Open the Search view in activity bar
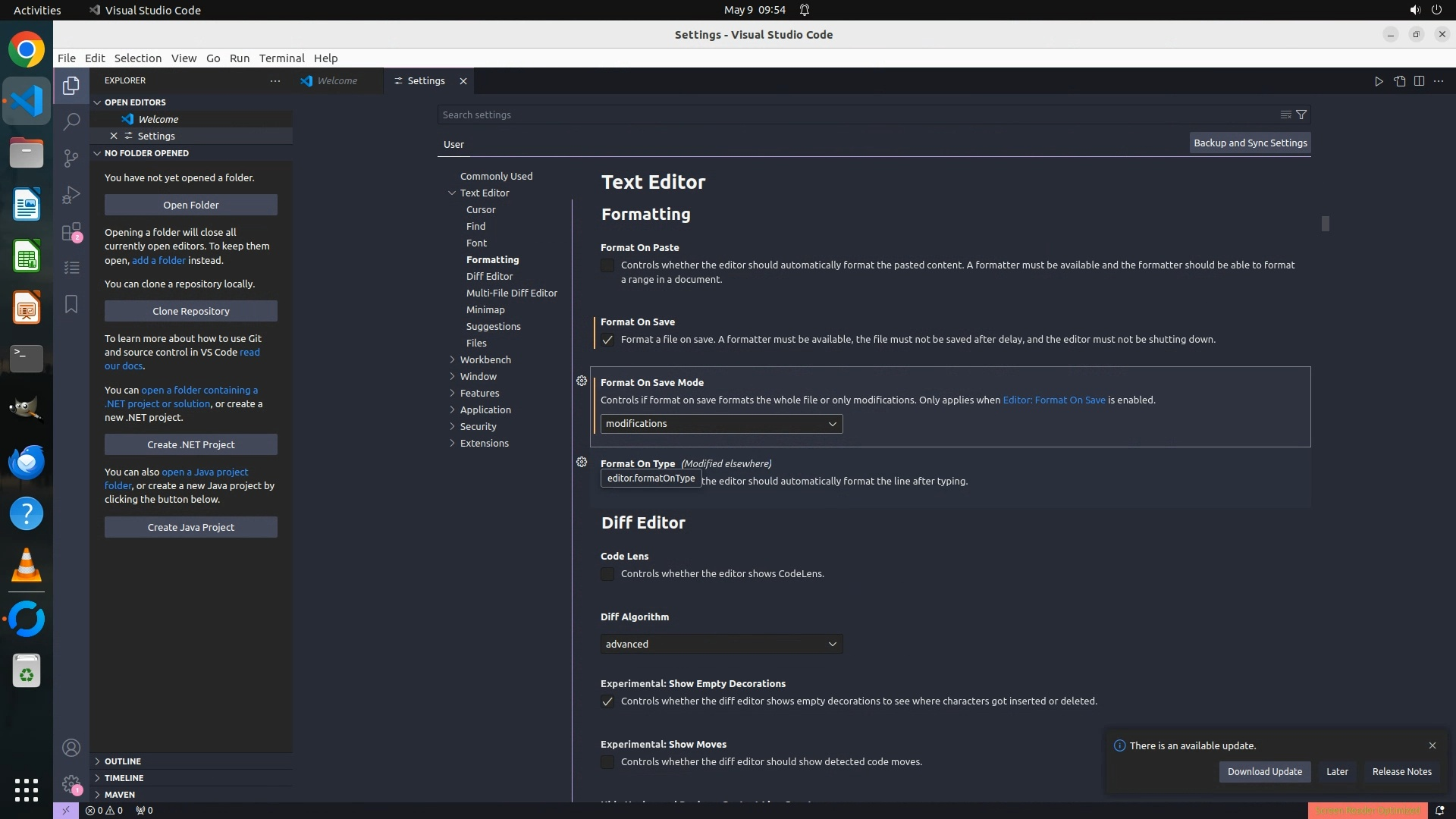Screen dimensions: 1456x819 tap(71, 121)
